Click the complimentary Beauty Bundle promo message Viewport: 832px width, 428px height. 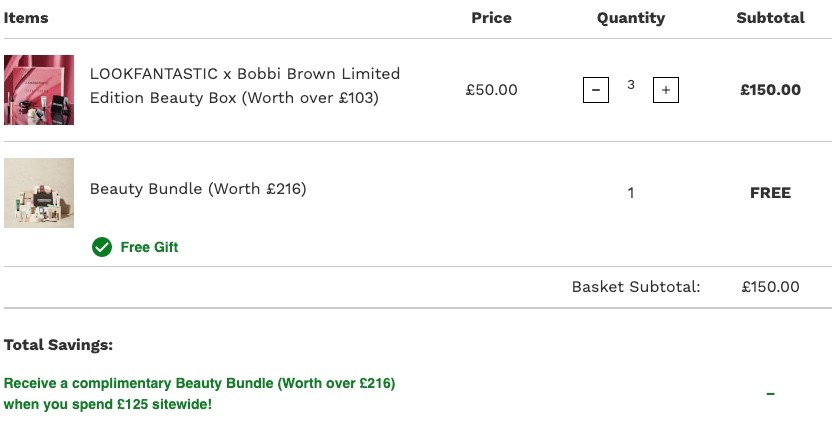coord(200,394)
